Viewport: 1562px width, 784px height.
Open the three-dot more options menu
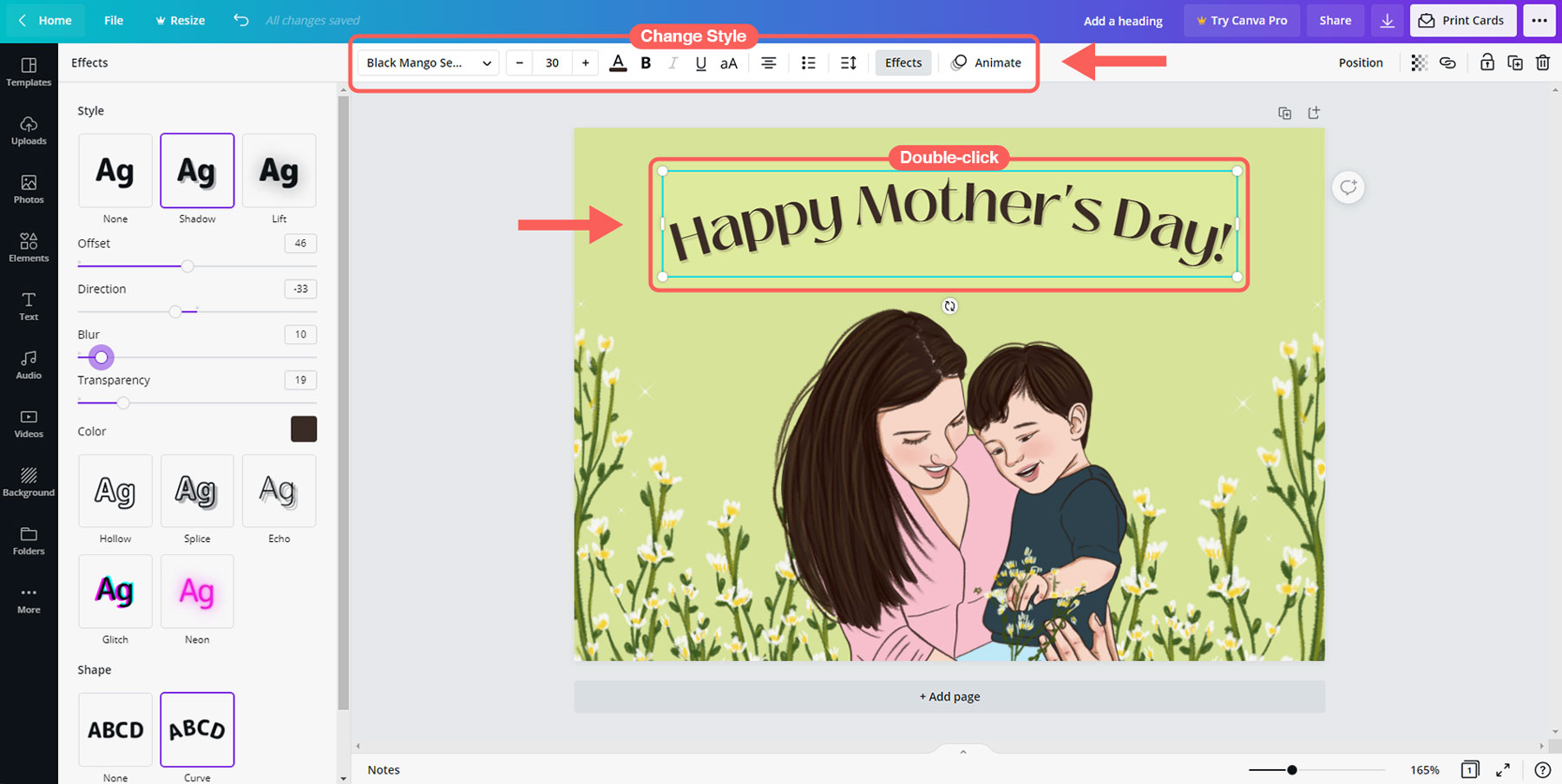[x=1539, y=21]
